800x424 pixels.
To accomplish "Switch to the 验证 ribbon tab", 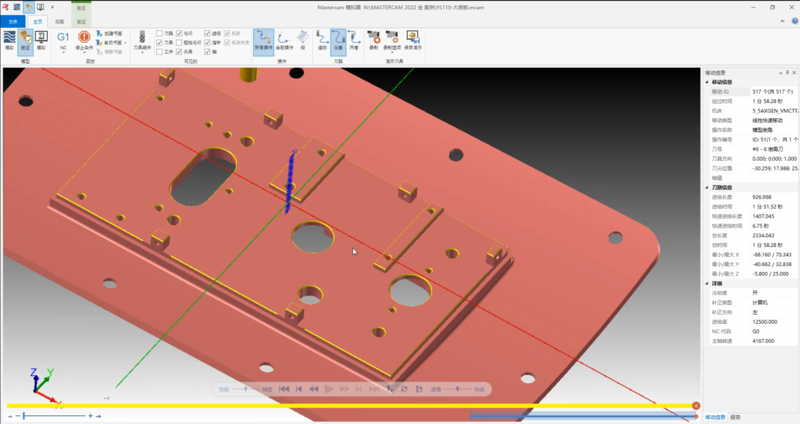I will pyautogui.click(x=81, y=21).
